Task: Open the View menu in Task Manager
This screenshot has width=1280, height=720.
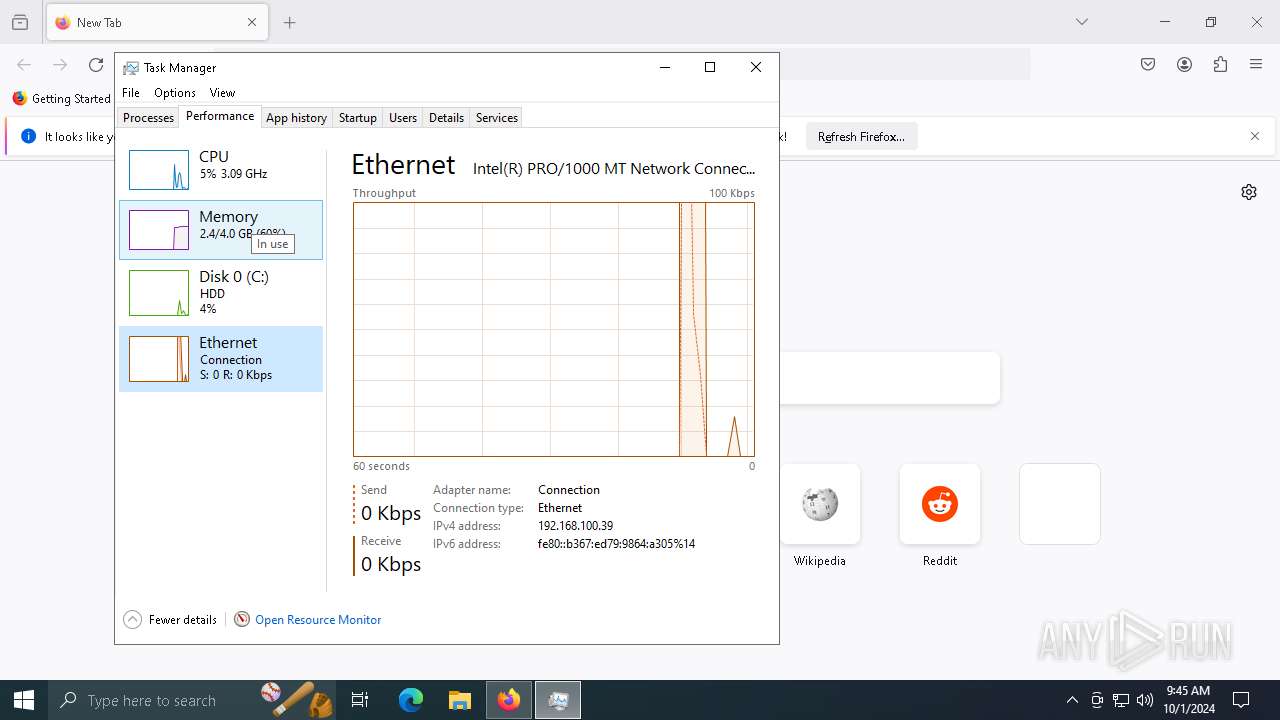Action: click(x=222, y=93)
